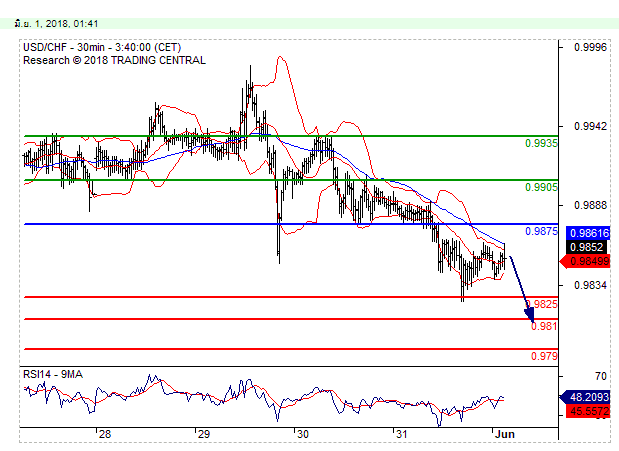
Task: Click the price axis value 0.9996
Action: point(590,47)
